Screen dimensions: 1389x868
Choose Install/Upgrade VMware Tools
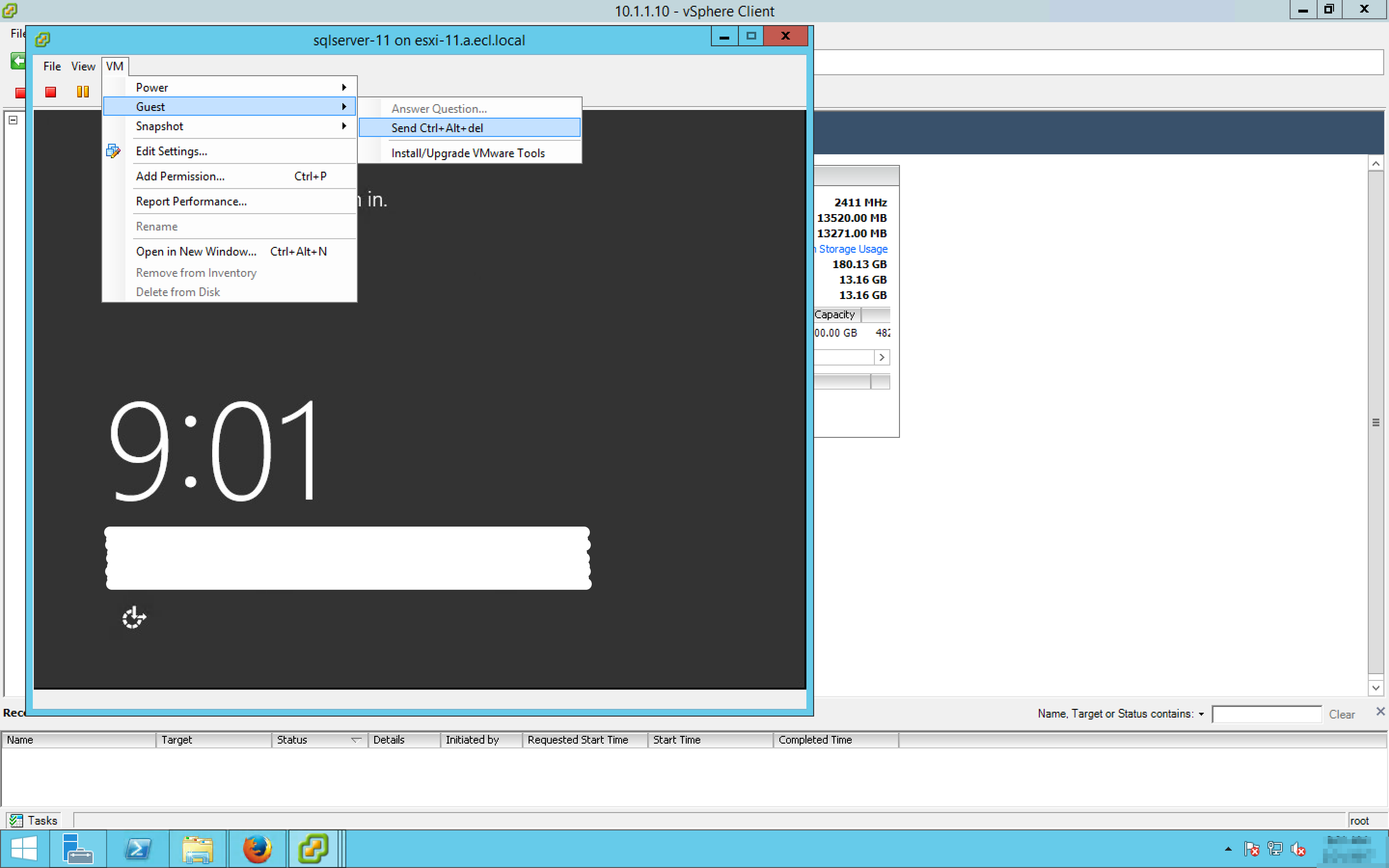click(x=468, y=153)
